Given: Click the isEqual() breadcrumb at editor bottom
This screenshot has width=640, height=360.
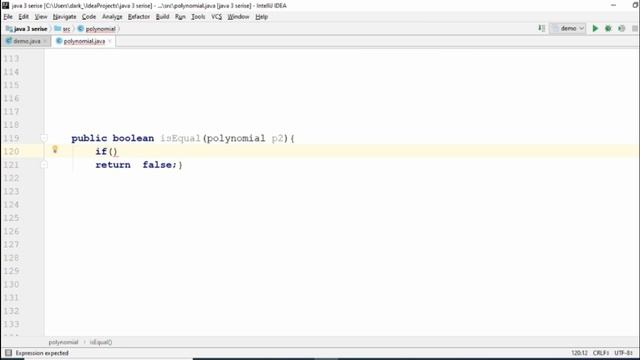Looking at the screenshot, I should pos(101,342).
